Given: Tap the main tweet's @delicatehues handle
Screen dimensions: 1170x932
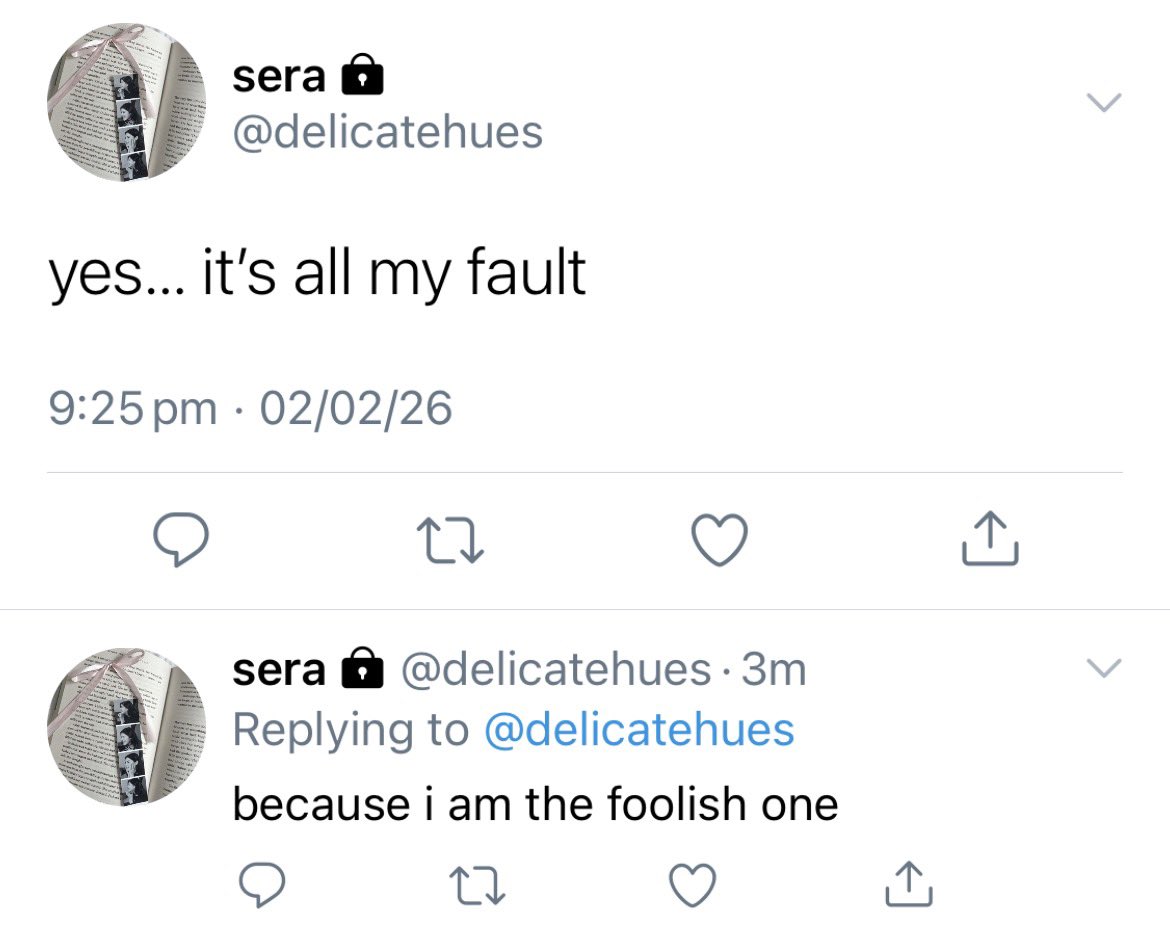Looking at the screenshot, I should pos(387,133).
